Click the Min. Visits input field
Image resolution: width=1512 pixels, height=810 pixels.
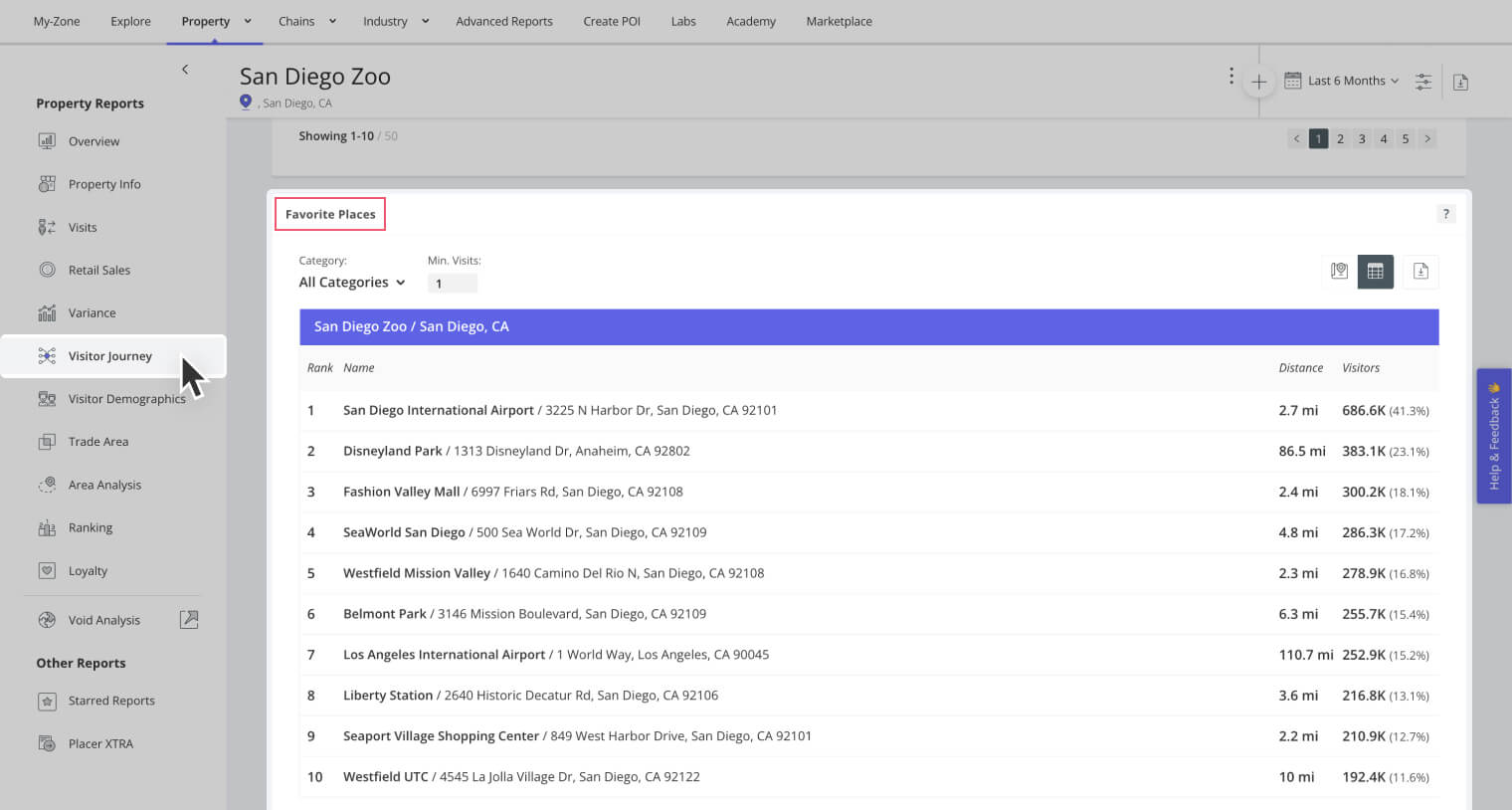coord(453,284)
